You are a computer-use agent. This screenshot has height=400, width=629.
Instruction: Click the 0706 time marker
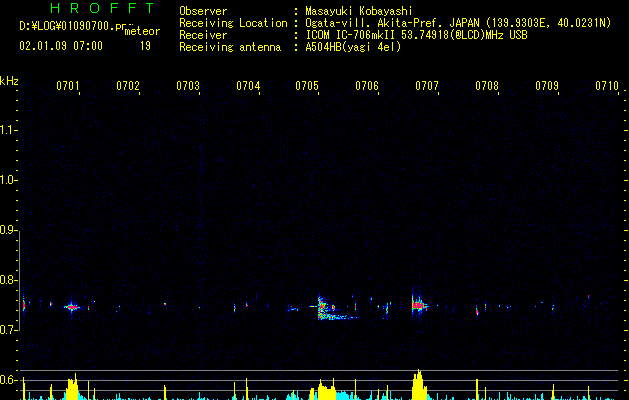(367, 86)
